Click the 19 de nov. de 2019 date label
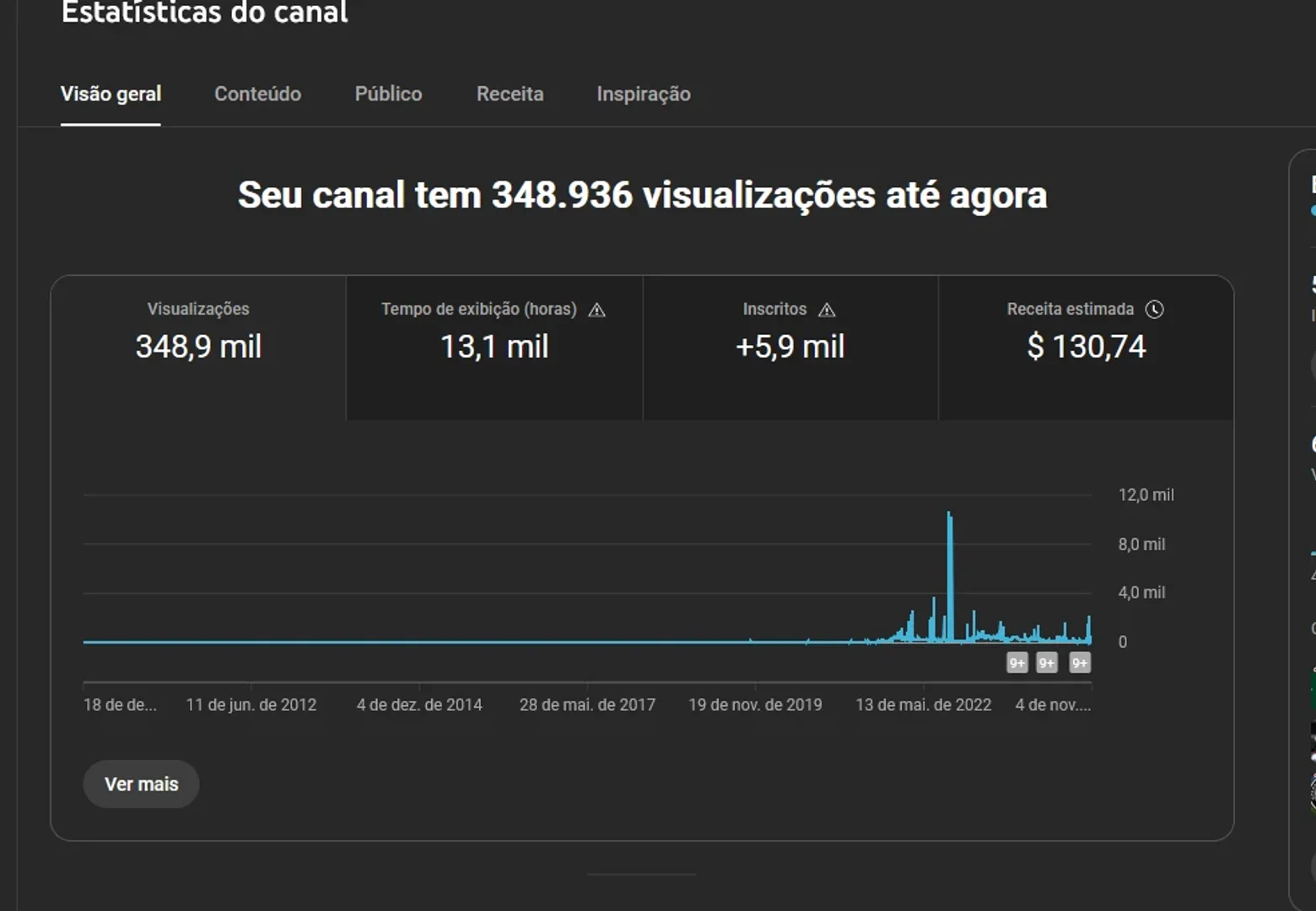 coord(755,705)
